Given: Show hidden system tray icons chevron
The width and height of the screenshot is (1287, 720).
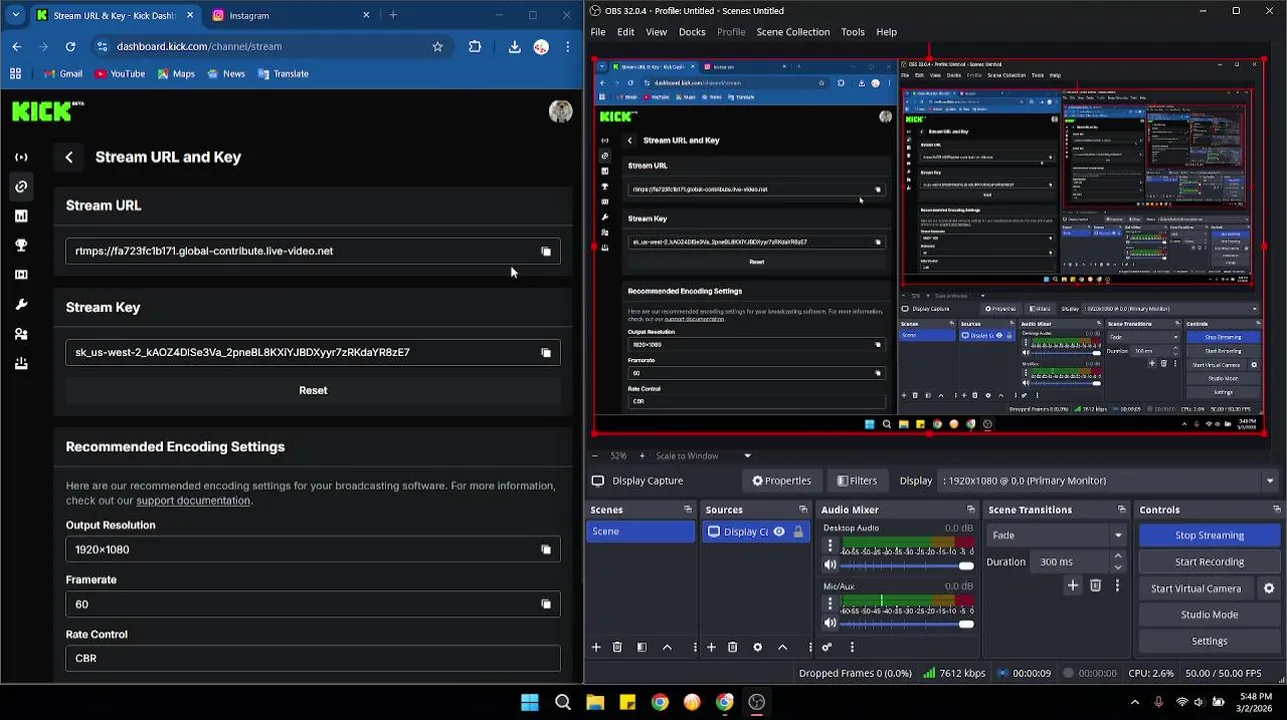Looking at the screenshot, I should click(1135, 702).
